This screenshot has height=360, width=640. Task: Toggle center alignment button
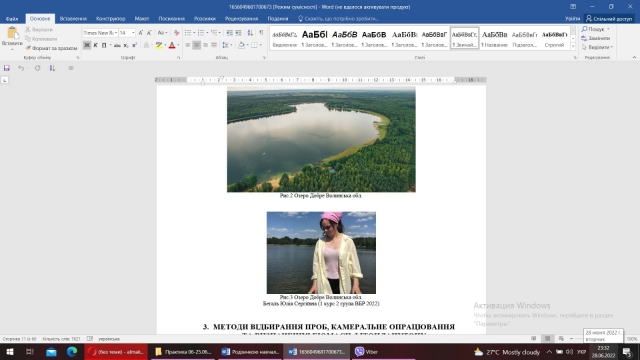point(196,45)
